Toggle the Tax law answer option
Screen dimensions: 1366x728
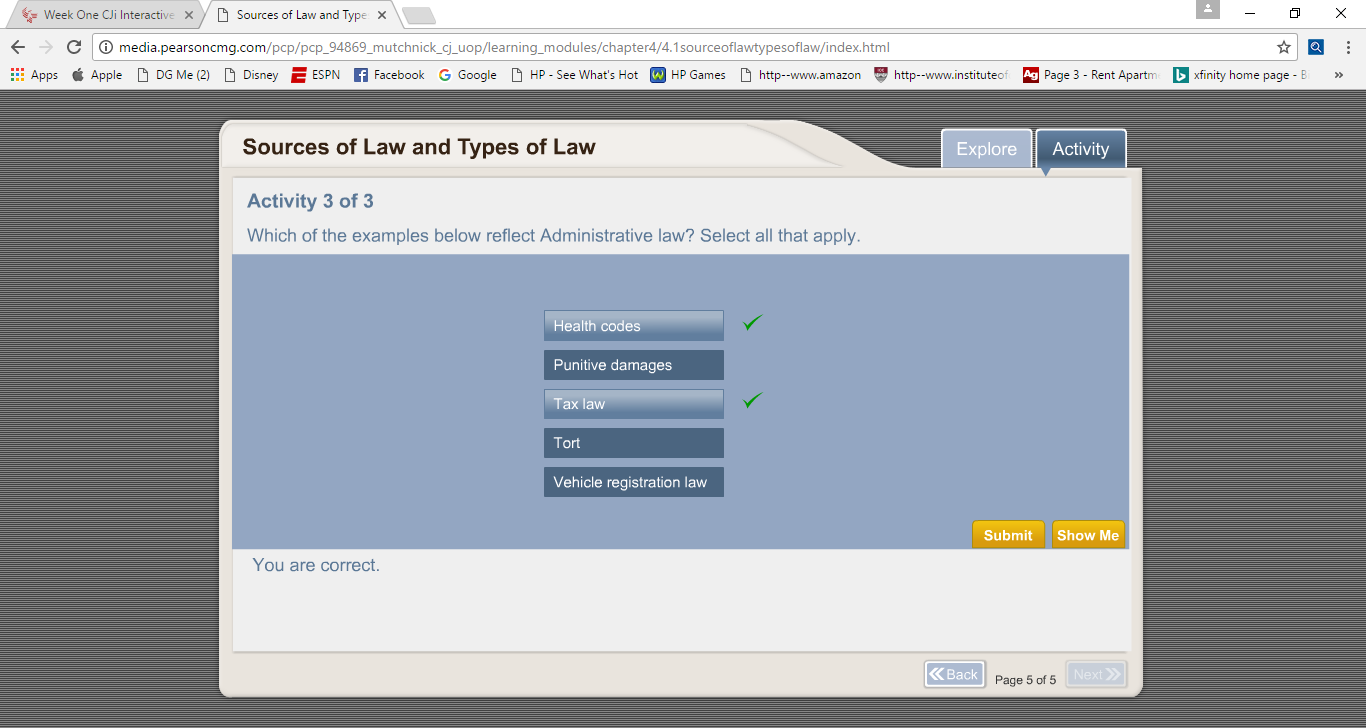(x=633, y=404)
